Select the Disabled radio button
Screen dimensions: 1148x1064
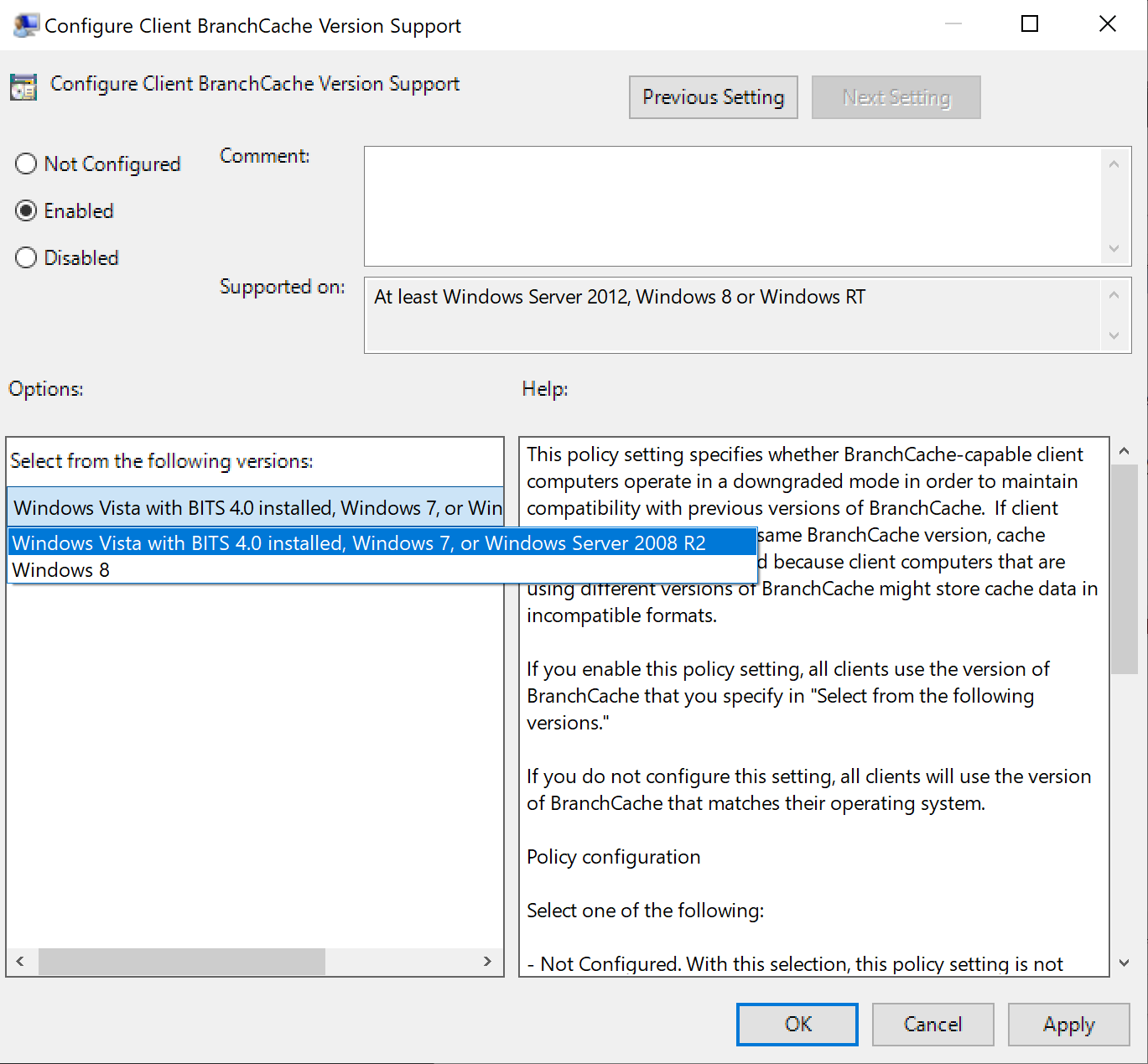pyautogui.click(x=26, y=257)
